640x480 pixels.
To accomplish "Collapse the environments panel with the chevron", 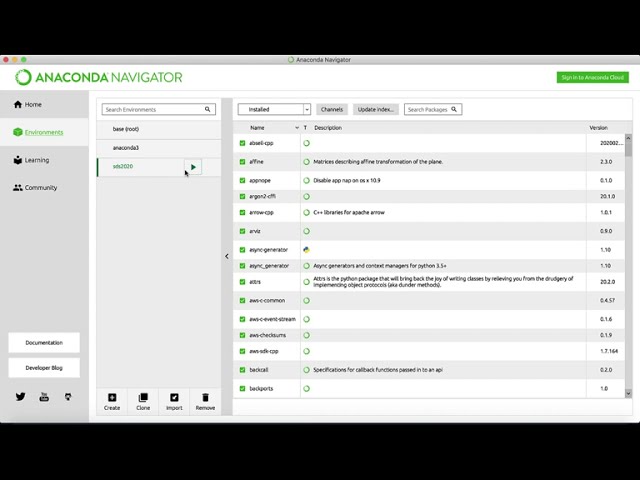I will (x=227, y=256).
